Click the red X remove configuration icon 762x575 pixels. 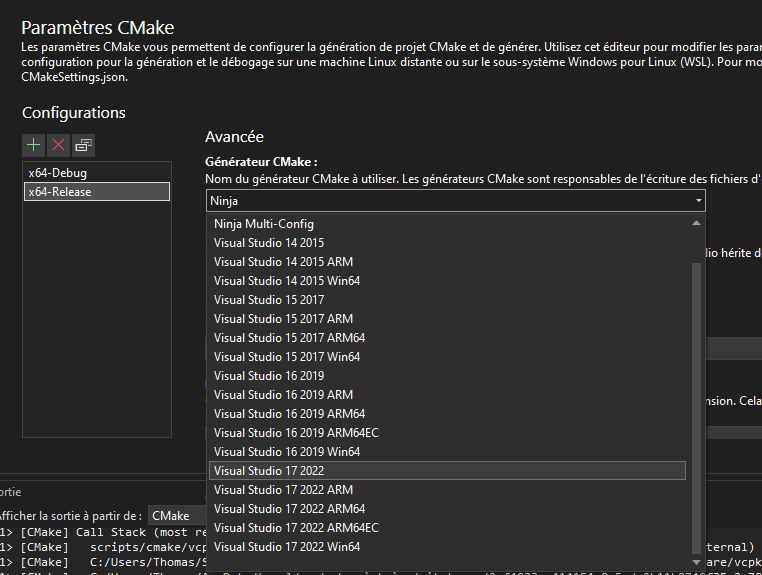[x=58, y=145]
